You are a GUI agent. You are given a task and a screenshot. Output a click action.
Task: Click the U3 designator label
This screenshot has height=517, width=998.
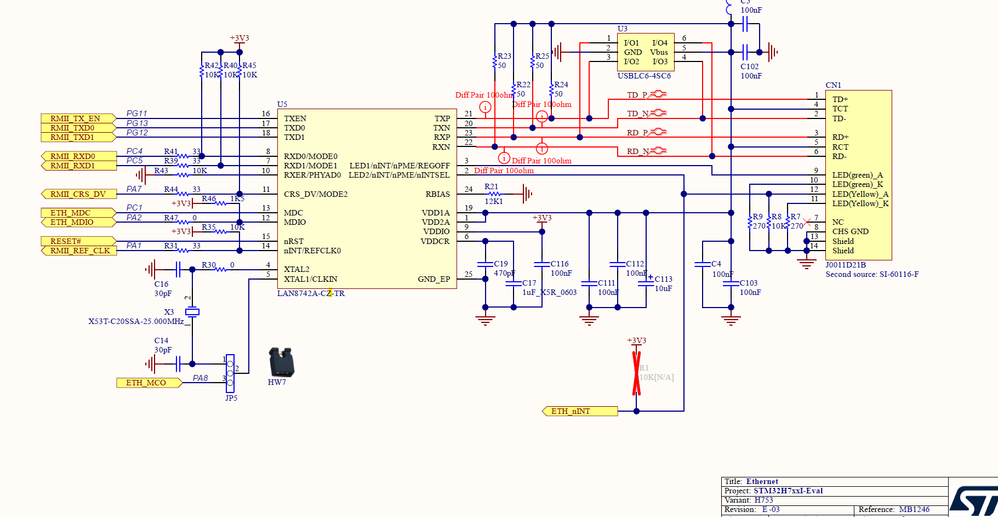(x=622, y=29)
